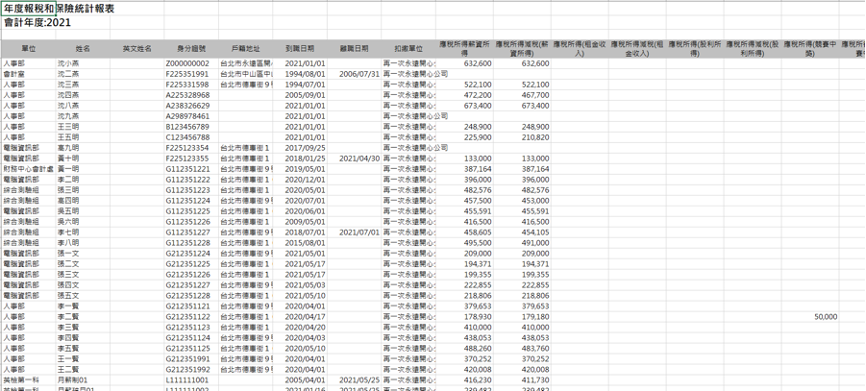Select the 扣繳單位 header cell
This screenshot has height=391, width=866.
(408, 49)
